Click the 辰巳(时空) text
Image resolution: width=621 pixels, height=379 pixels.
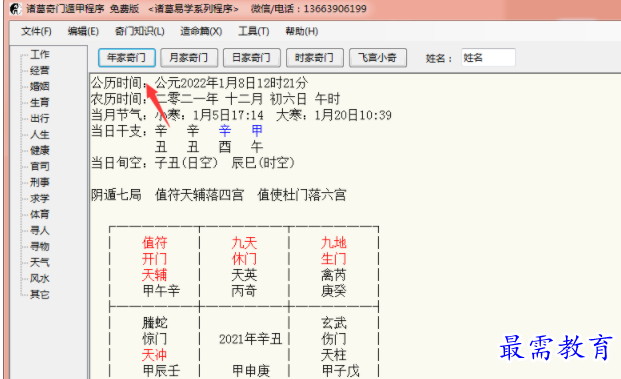[263, 163]
